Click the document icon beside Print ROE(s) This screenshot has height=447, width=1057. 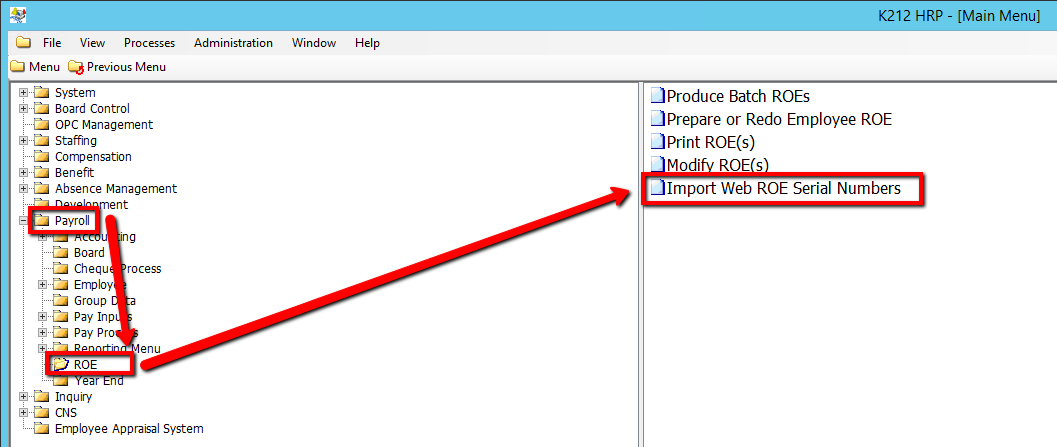(657, 142)
